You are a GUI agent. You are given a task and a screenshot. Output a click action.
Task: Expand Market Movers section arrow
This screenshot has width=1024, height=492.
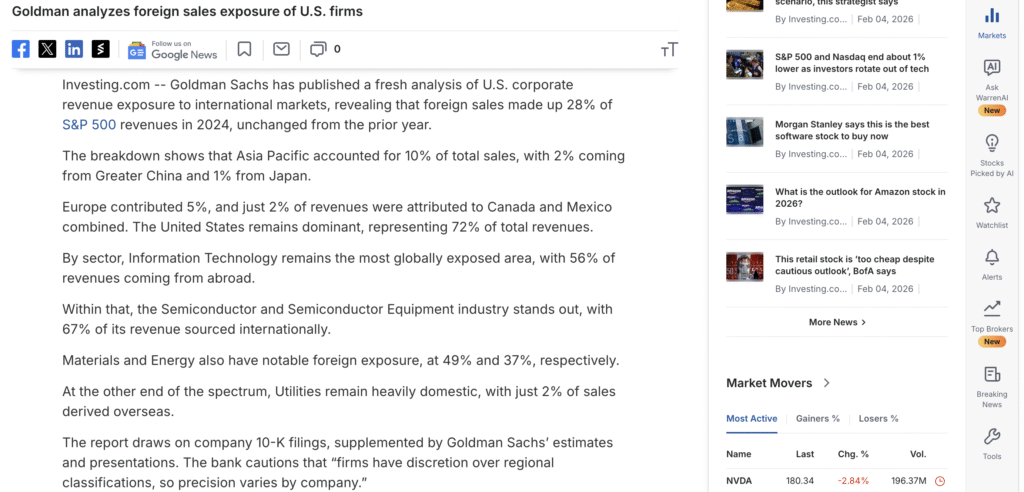point(827,383)
